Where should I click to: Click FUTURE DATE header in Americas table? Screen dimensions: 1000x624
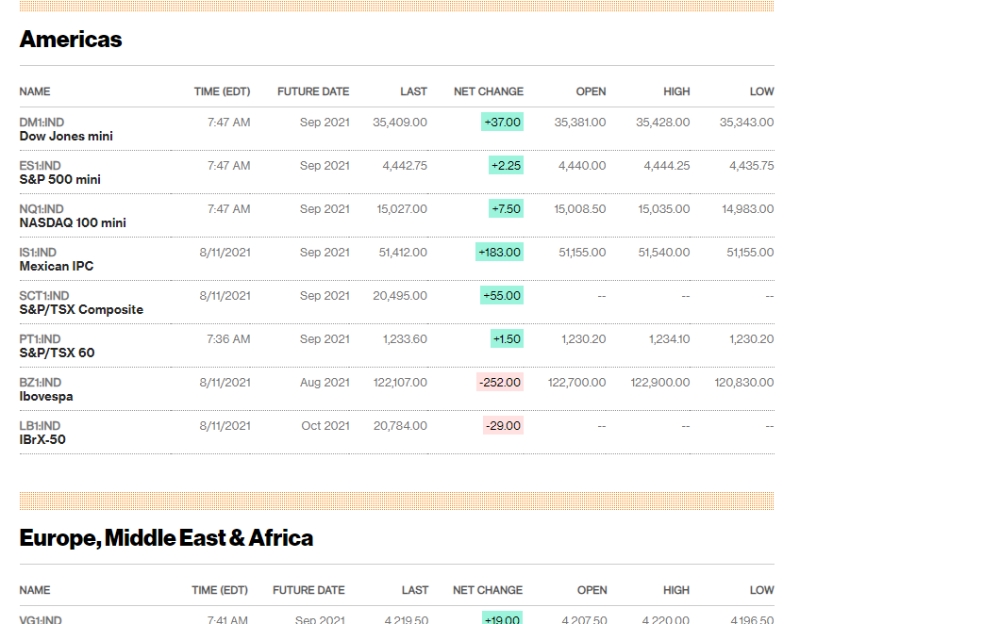coord(313,91)
